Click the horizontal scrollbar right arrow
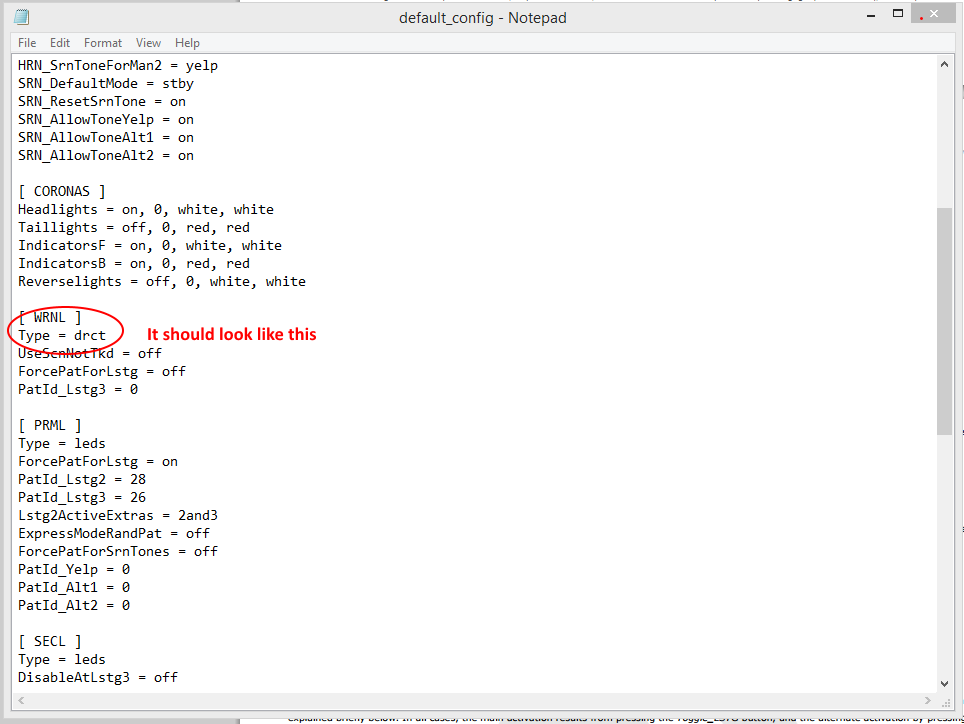Image resolution: width=964 pixels, height=724 pixels. [928, 700]
